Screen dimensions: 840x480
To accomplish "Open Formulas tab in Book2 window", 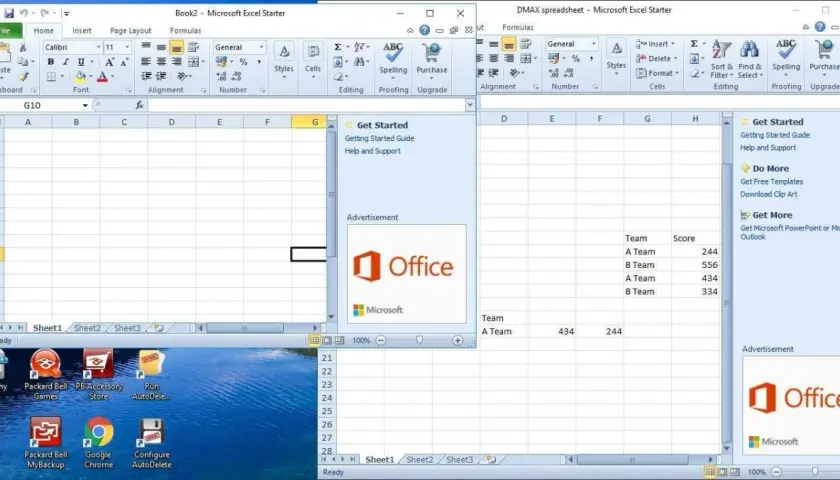I will click(185, 31).
